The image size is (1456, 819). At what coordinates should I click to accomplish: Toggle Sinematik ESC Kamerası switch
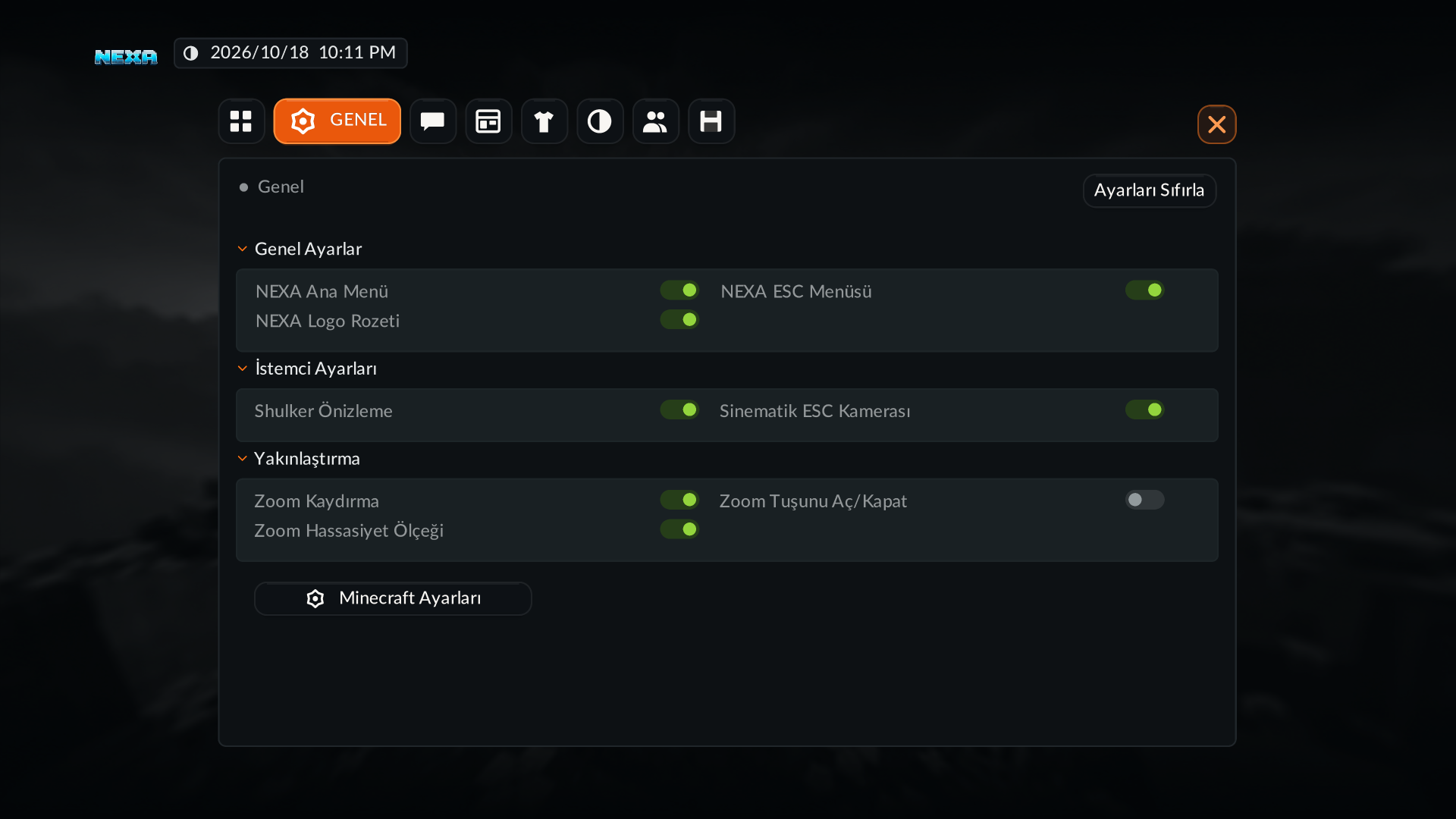(x=1144, y=410)
